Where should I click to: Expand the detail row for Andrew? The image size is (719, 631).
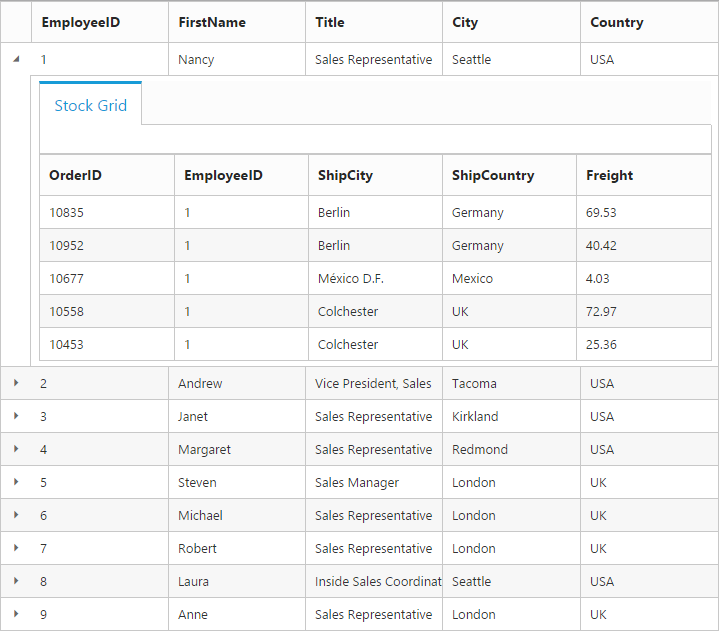[x=16, y=383]
